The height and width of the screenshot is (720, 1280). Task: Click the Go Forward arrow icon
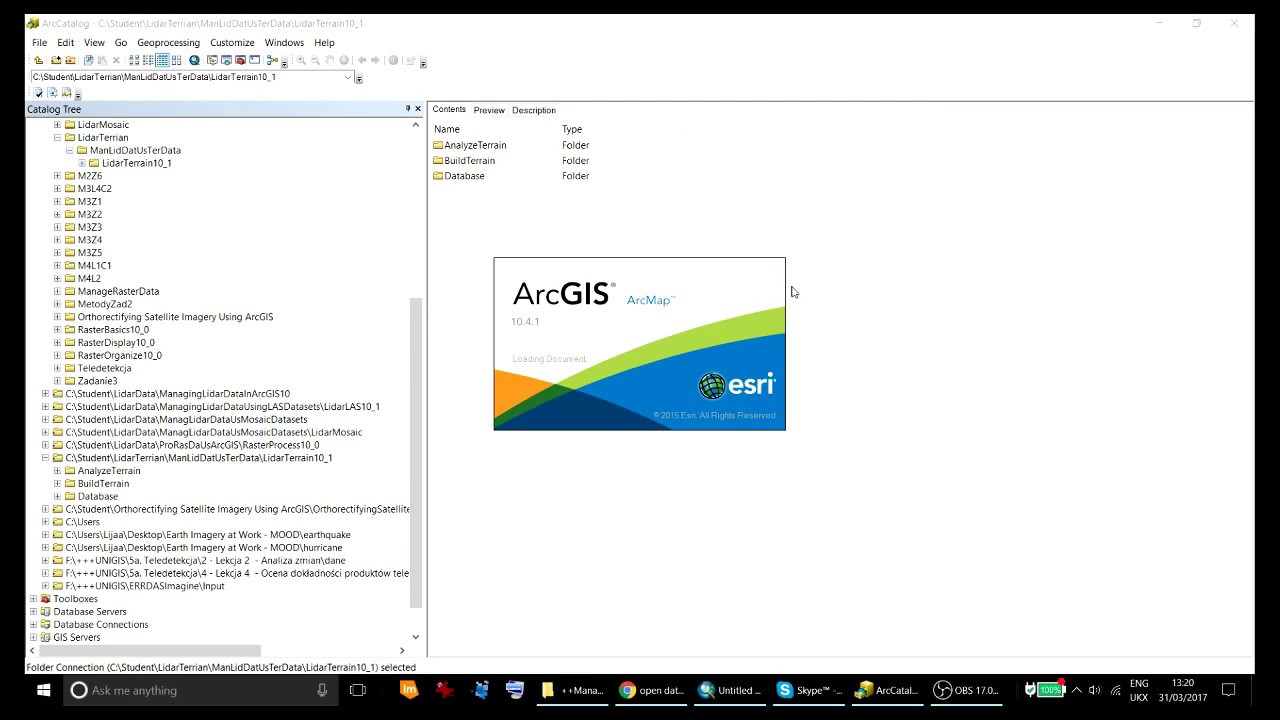click(x=375, y=61)
